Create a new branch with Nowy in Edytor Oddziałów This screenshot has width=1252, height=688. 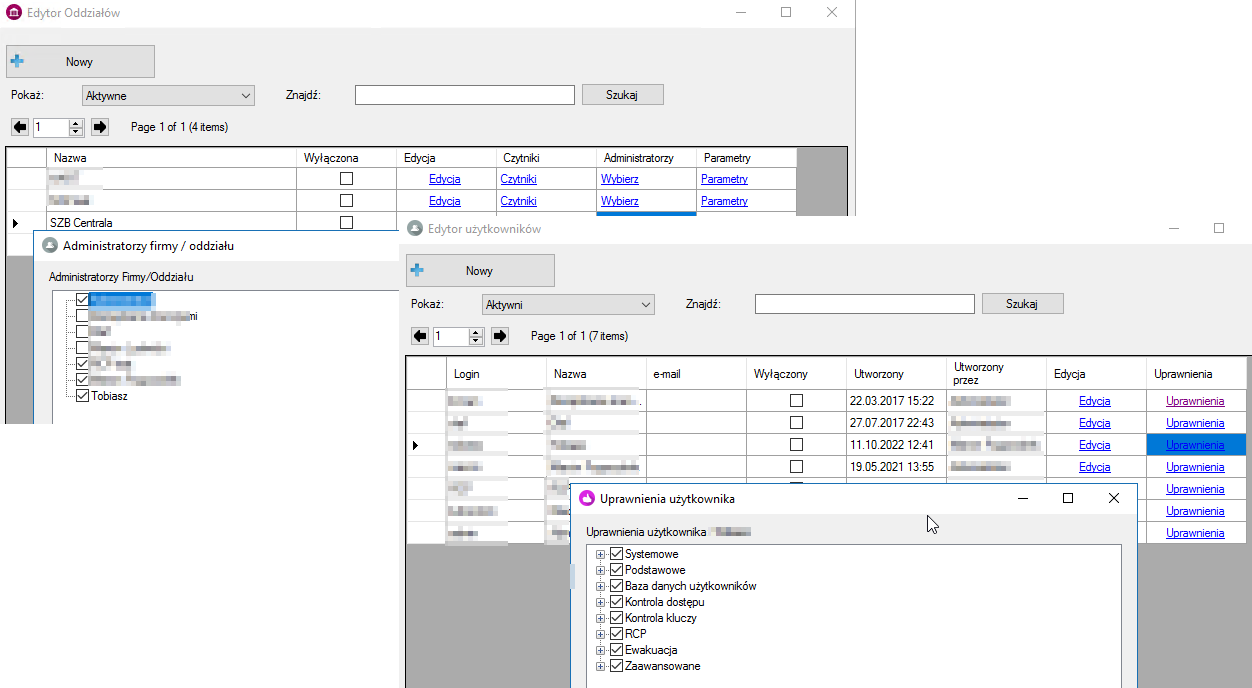click(80, 61)
